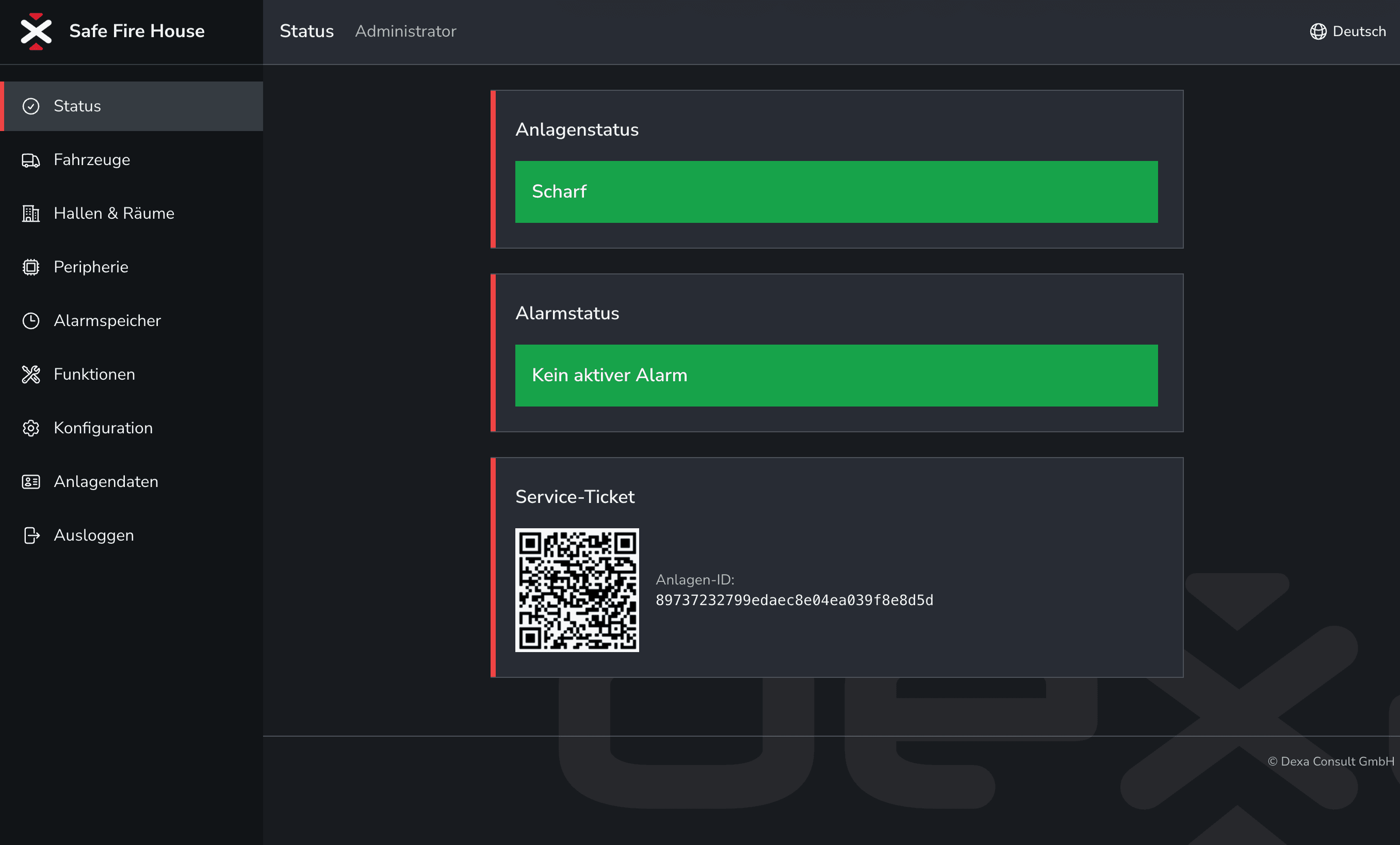This screenshot has height=845, width=1400.
Task: Click the Administrator label in header
Action: pos(405,31)
